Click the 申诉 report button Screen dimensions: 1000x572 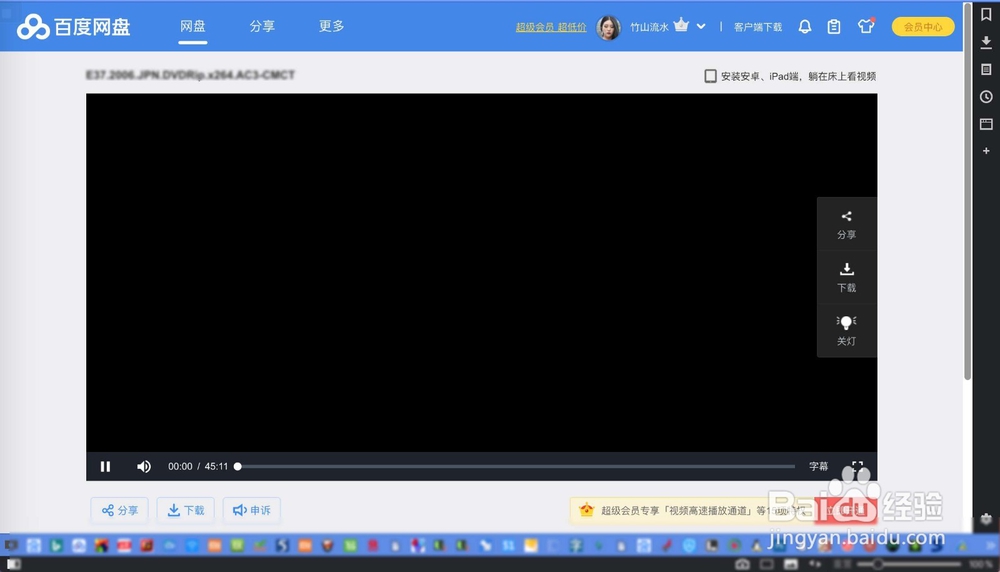coord(251,510)
